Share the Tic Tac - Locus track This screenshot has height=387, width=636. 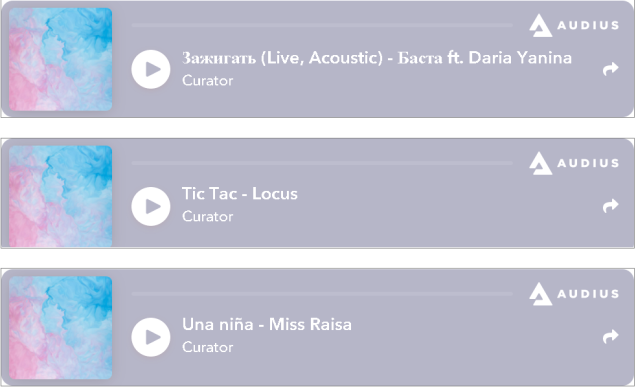click(610, 206)
